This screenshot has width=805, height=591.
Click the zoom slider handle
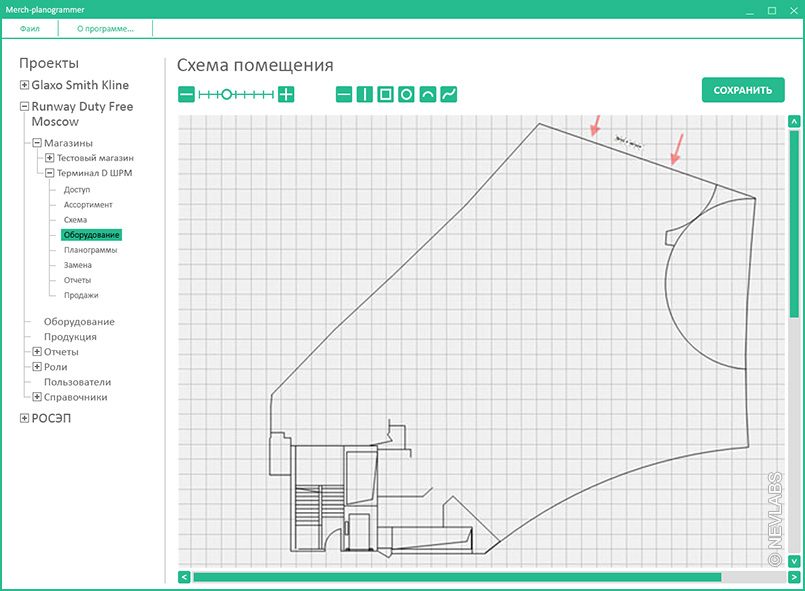[x=227, y=95]
